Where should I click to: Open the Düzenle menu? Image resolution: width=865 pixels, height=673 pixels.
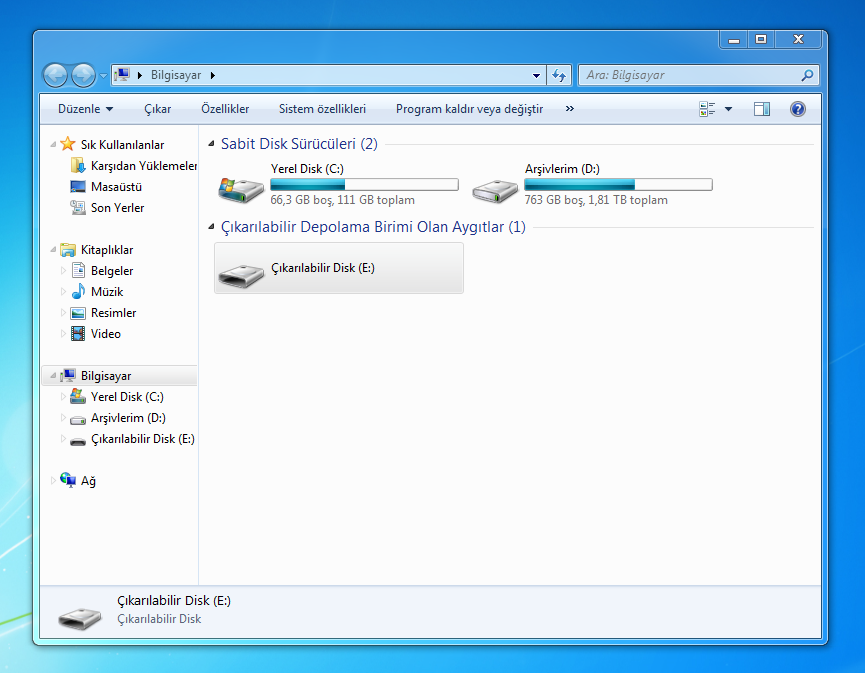(x=85, y=109)
